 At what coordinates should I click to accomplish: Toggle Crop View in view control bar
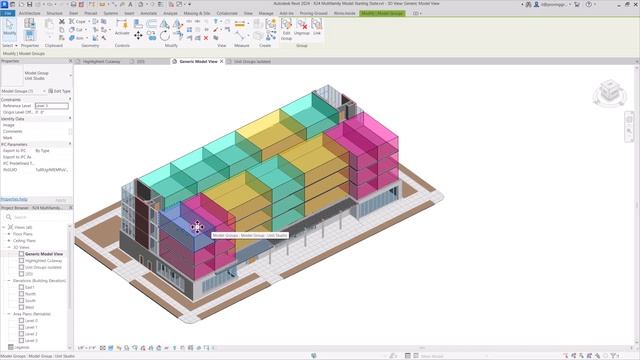point(143,348)
